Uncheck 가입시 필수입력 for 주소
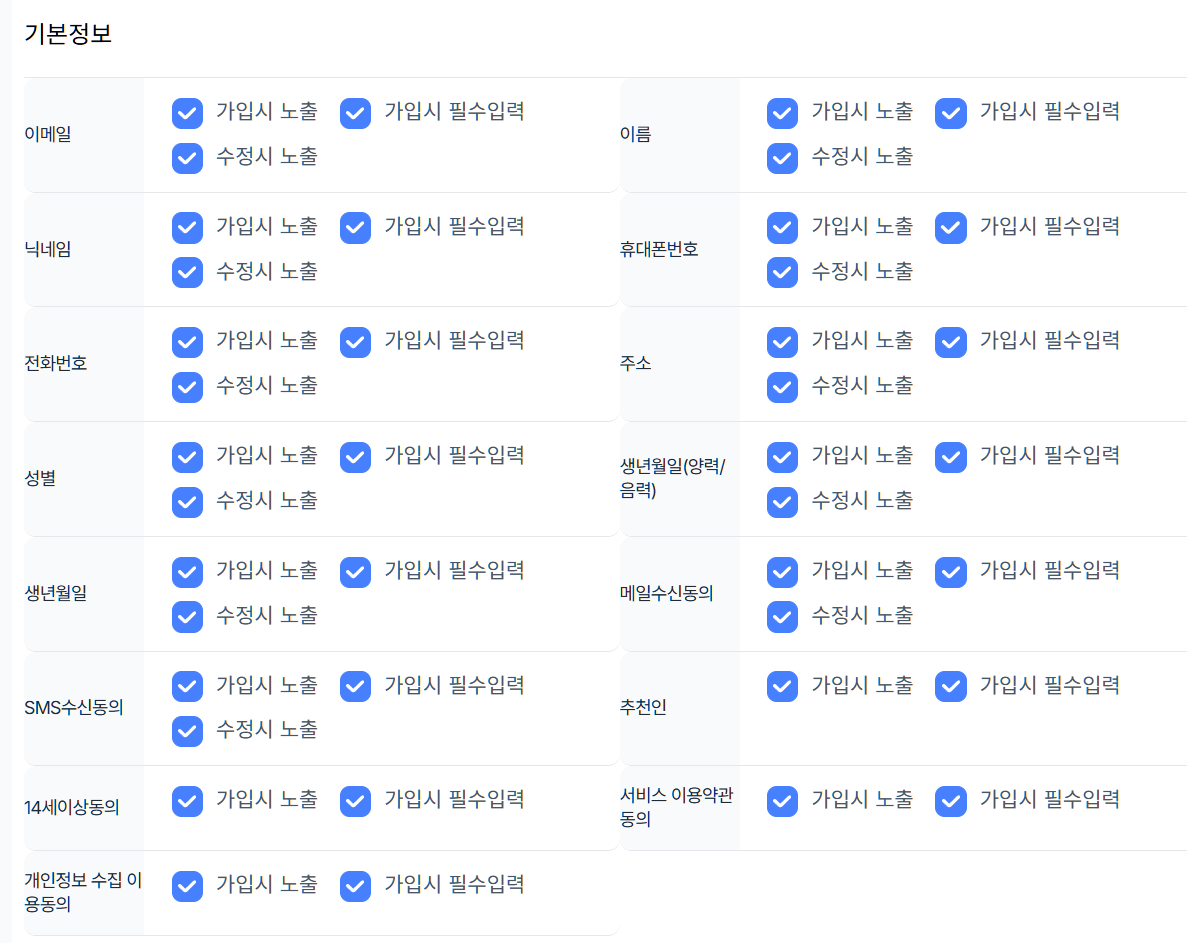 click(x=950, y=341)
